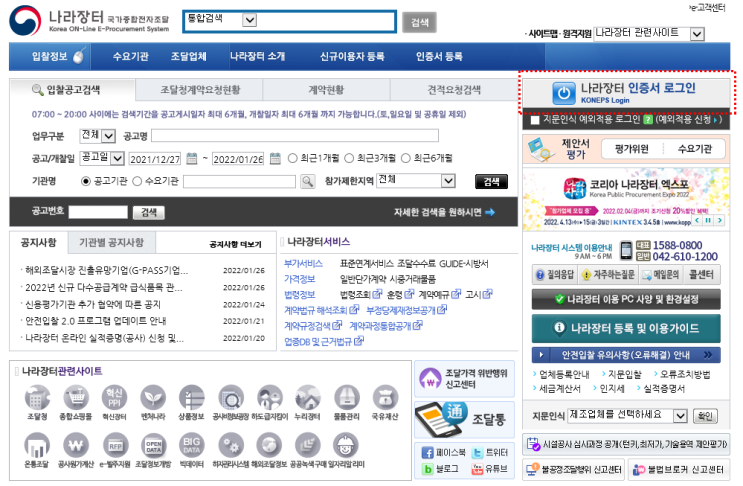The height and width of the screenshot is (486, 743).
Task: Open the 공사비정보광장 magnifier icon
Action: 231,397
